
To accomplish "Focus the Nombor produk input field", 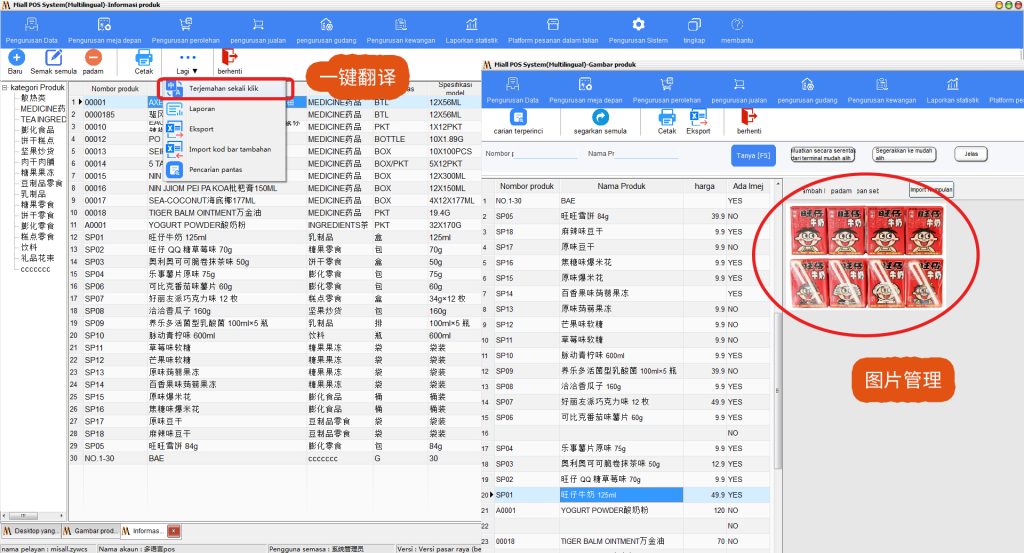I will [546, 154].
